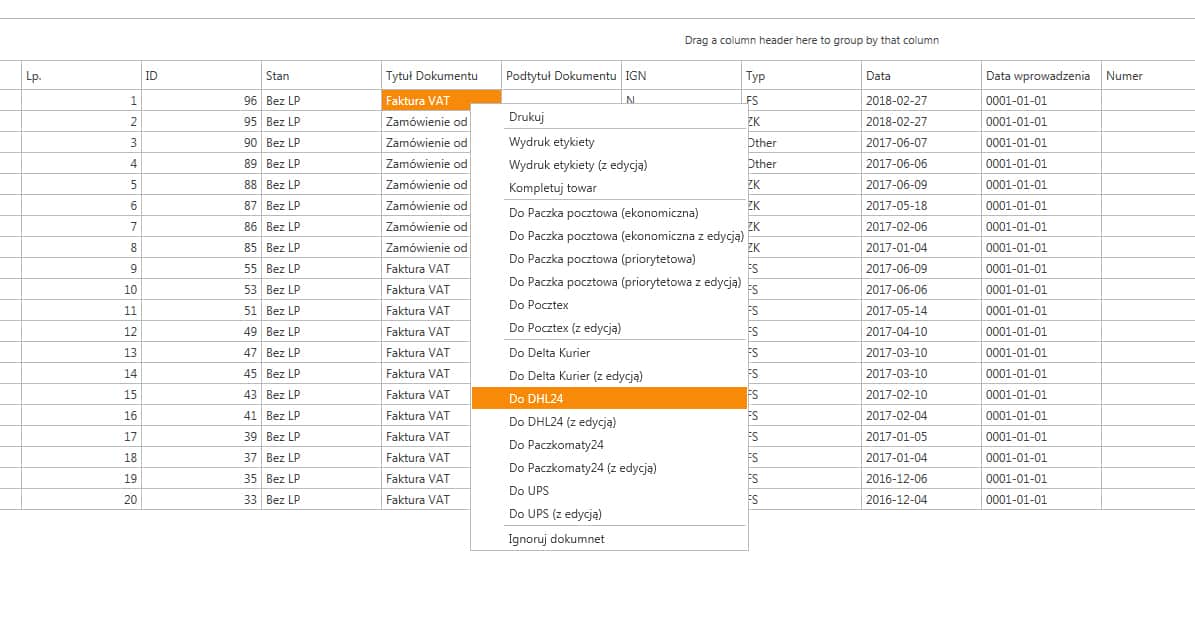The image size is (1195, 621).
Task: Select Do Paczka pocztowa (priorytetowa)
Action: tap(609, 258)
